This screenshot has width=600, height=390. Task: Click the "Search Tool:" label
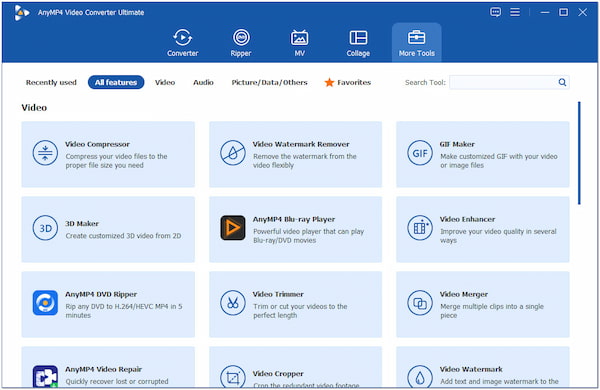pos(425,82)
